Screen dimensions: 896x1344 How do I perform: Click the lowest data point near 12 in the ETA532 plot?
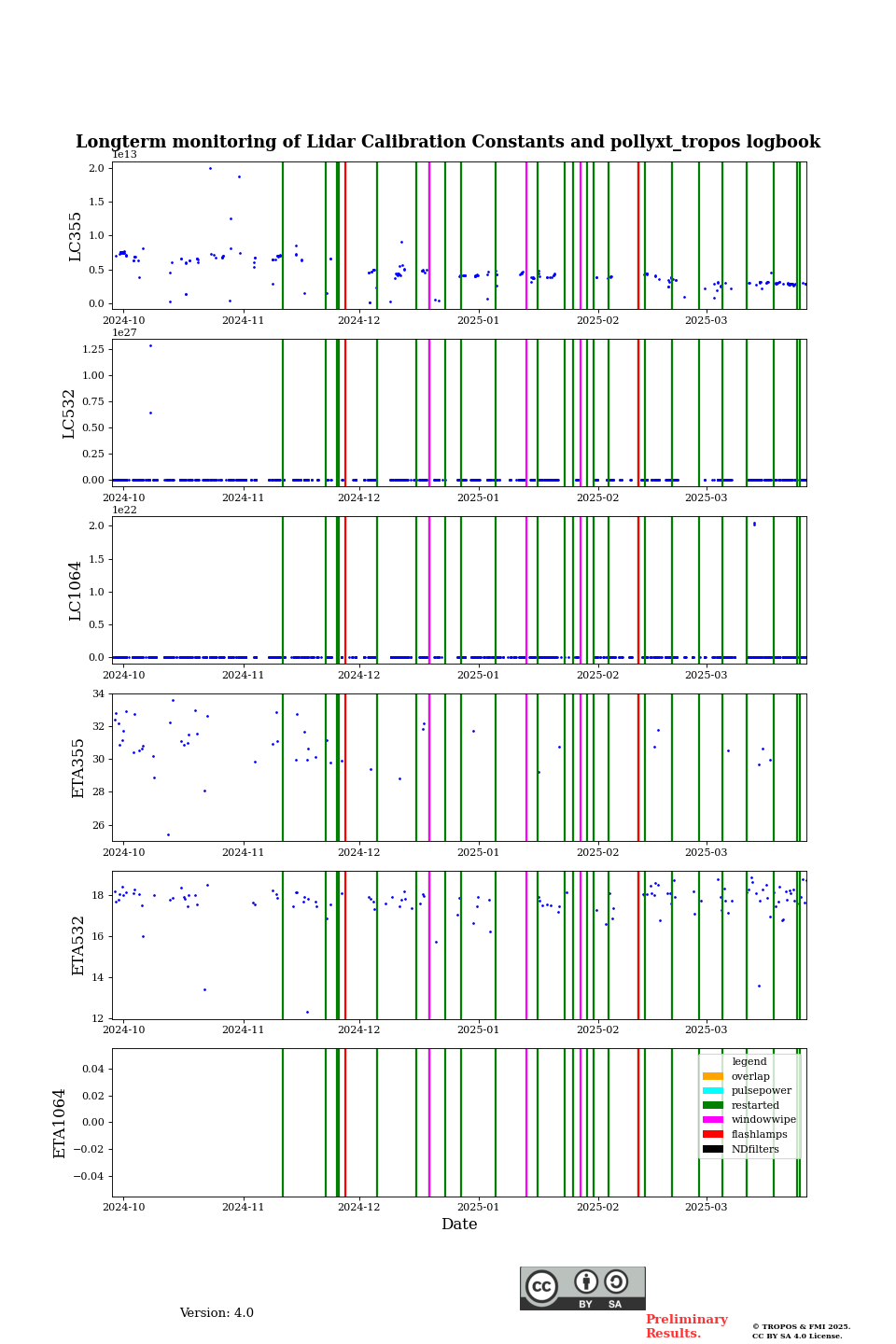(x=307, y=1012)
